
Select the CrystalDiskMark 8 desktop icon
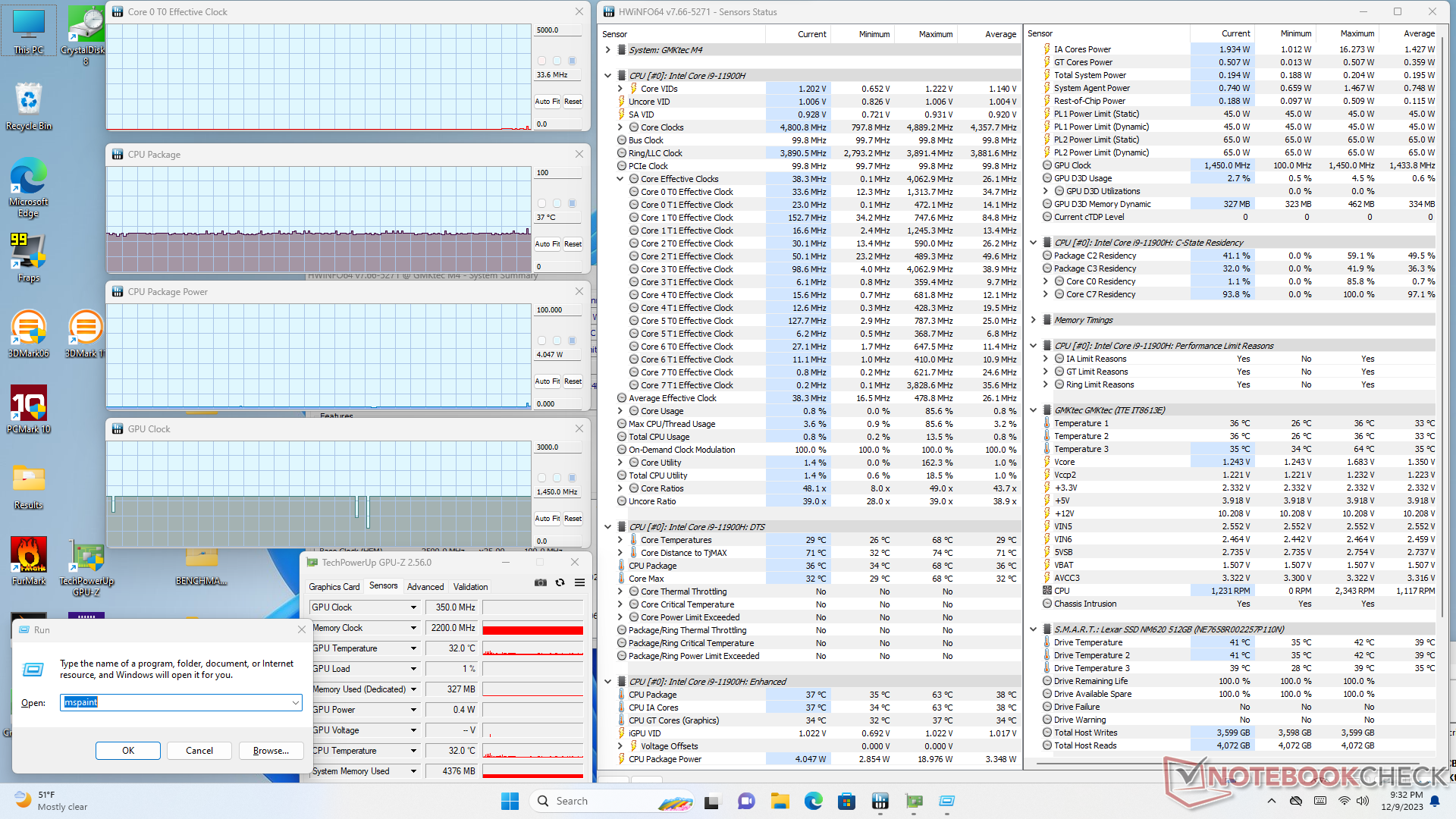(x=83, y=36)
